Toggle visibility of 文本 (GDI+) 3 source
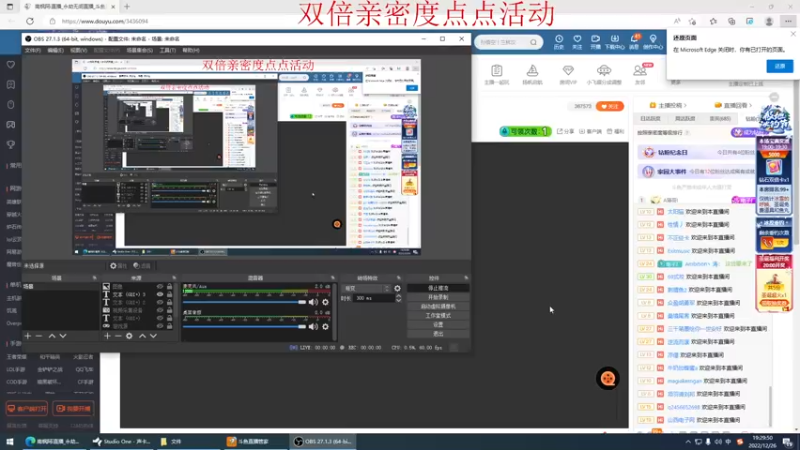The height and width of the screenshot is (450, 800). (x=160, y=294)
